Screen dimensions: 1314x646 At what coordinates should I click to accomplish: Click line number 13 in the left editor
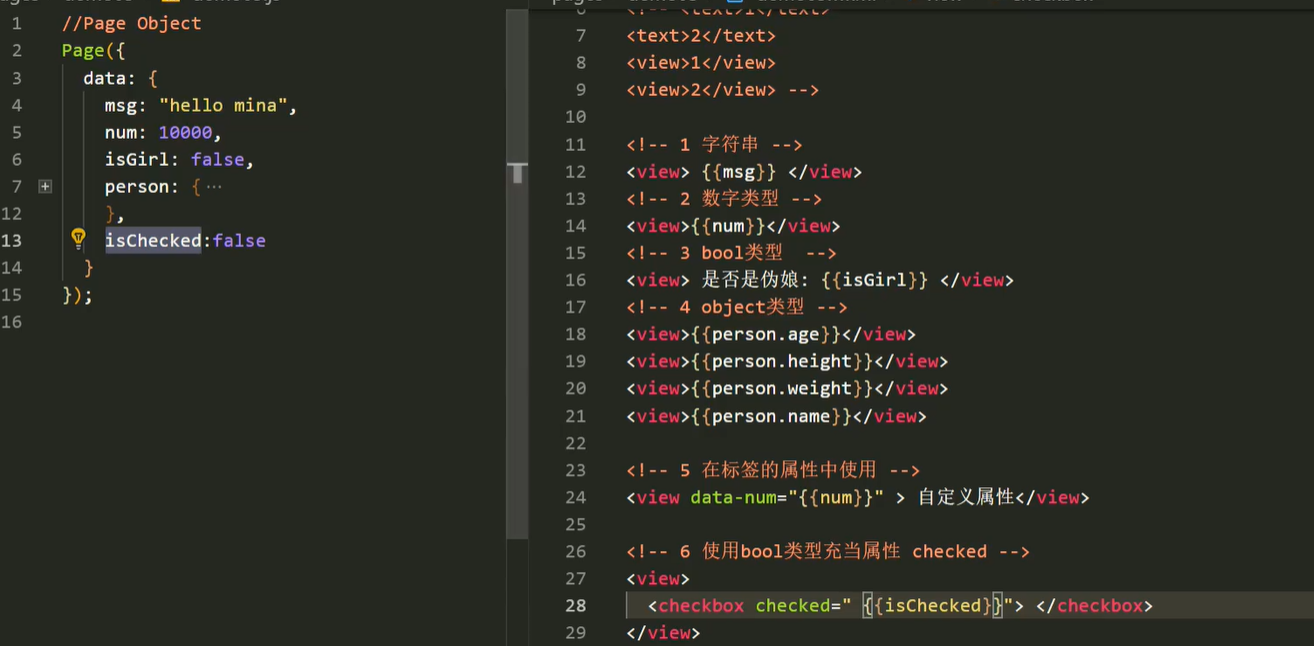point(12,240)
